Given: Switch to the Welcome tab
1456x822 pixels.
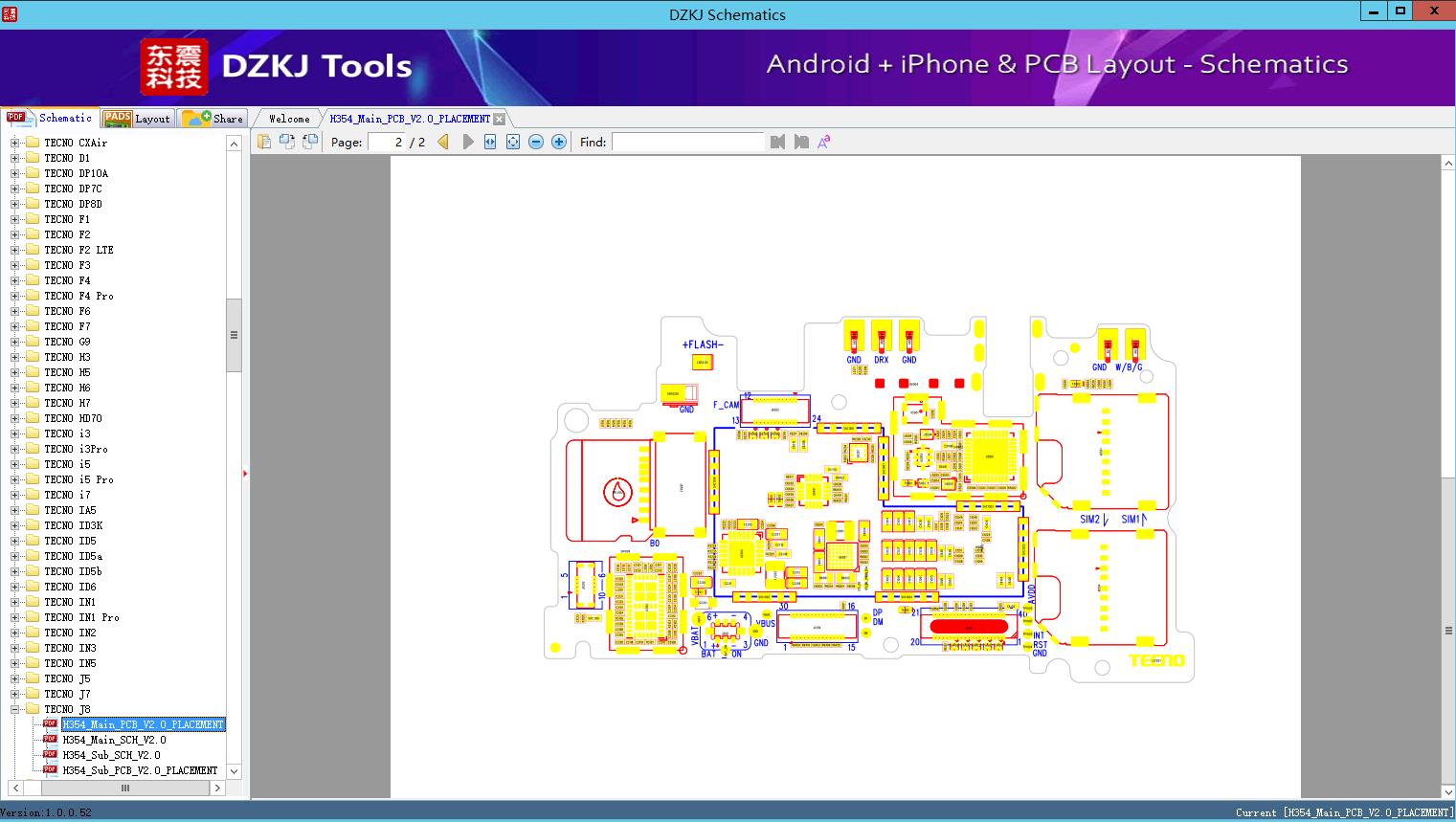Looking at the screenshot, I should 289,119.
